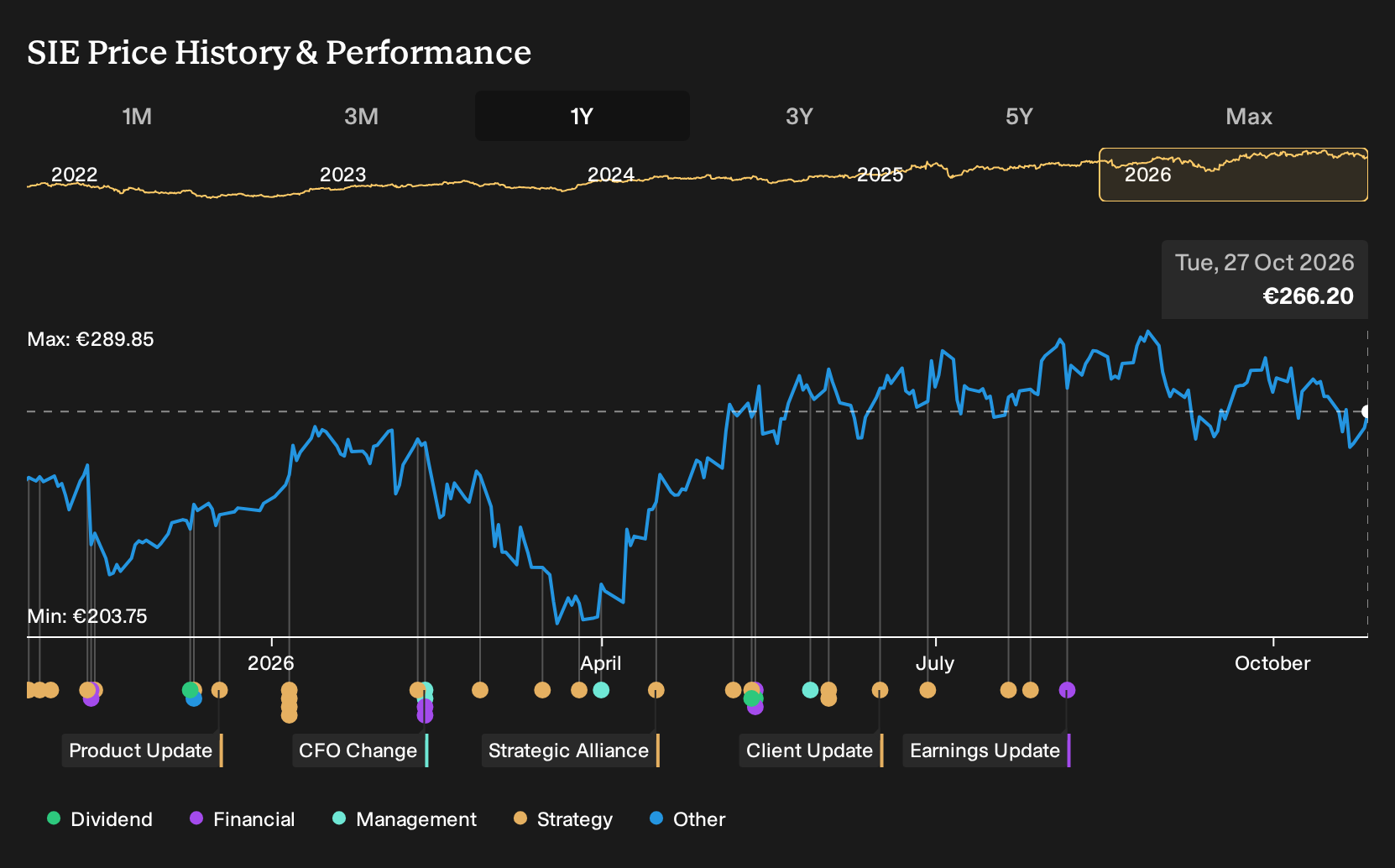Toggle Financial events in the legend

(x=243, y=819)
